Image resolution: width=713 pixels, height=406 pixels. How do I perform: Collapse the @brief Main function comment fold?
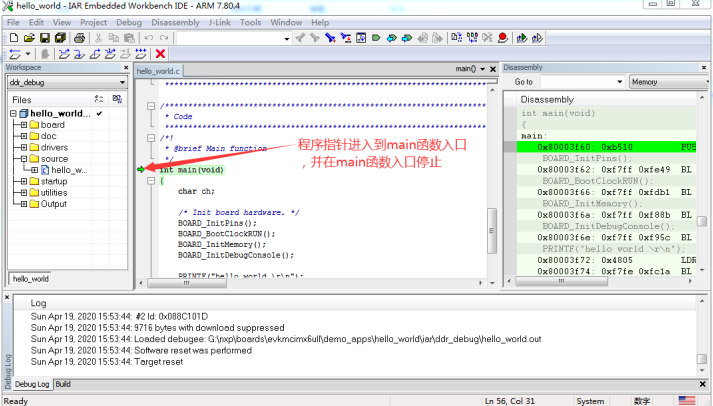151,138
